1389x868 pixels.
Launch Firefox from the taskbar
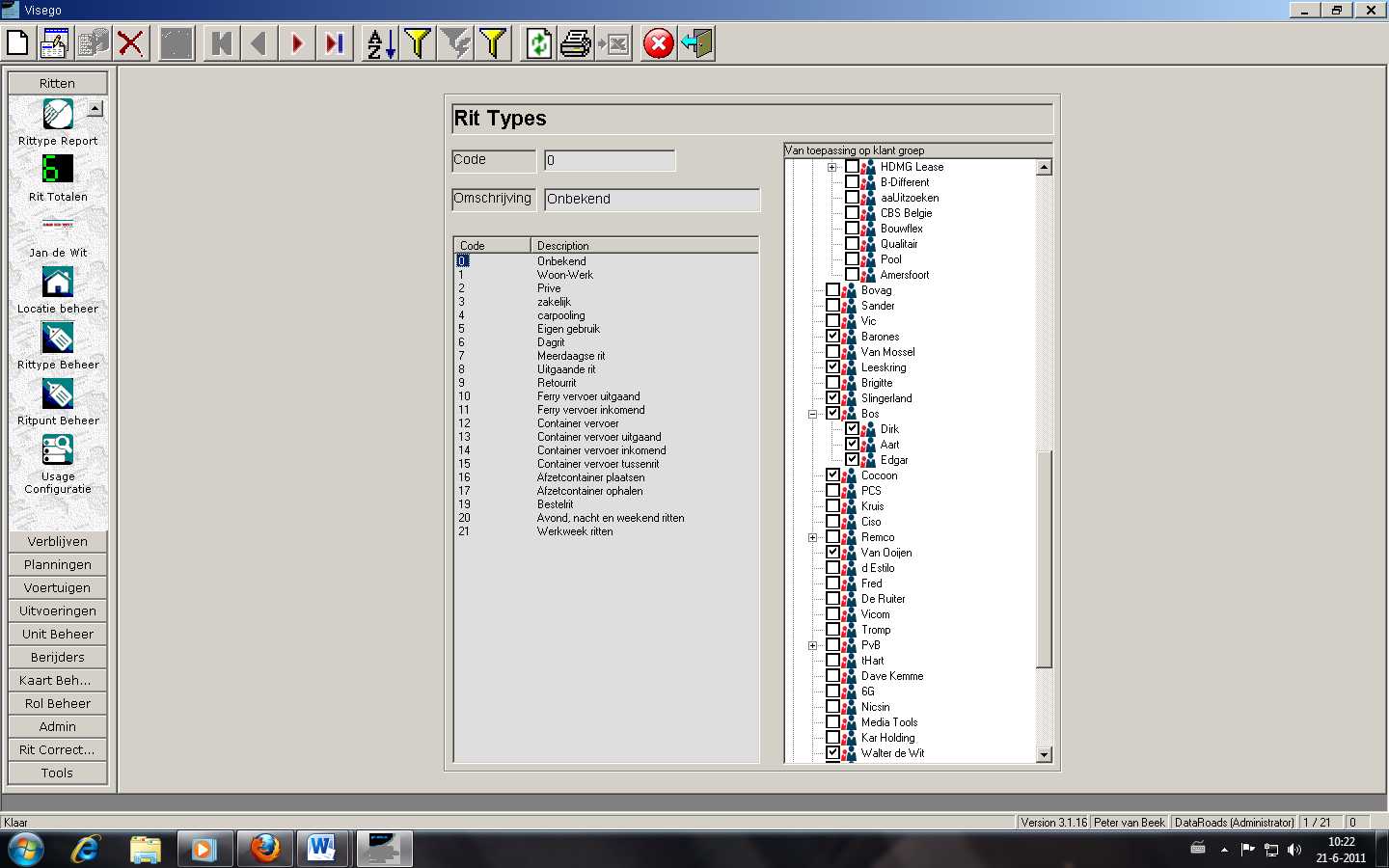(264, 849)
